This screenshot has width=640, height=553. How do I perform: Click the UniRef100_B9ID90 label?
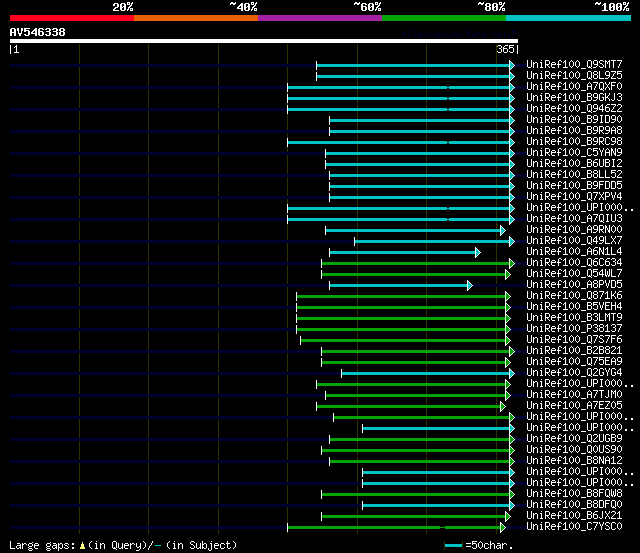pos(574,120)
